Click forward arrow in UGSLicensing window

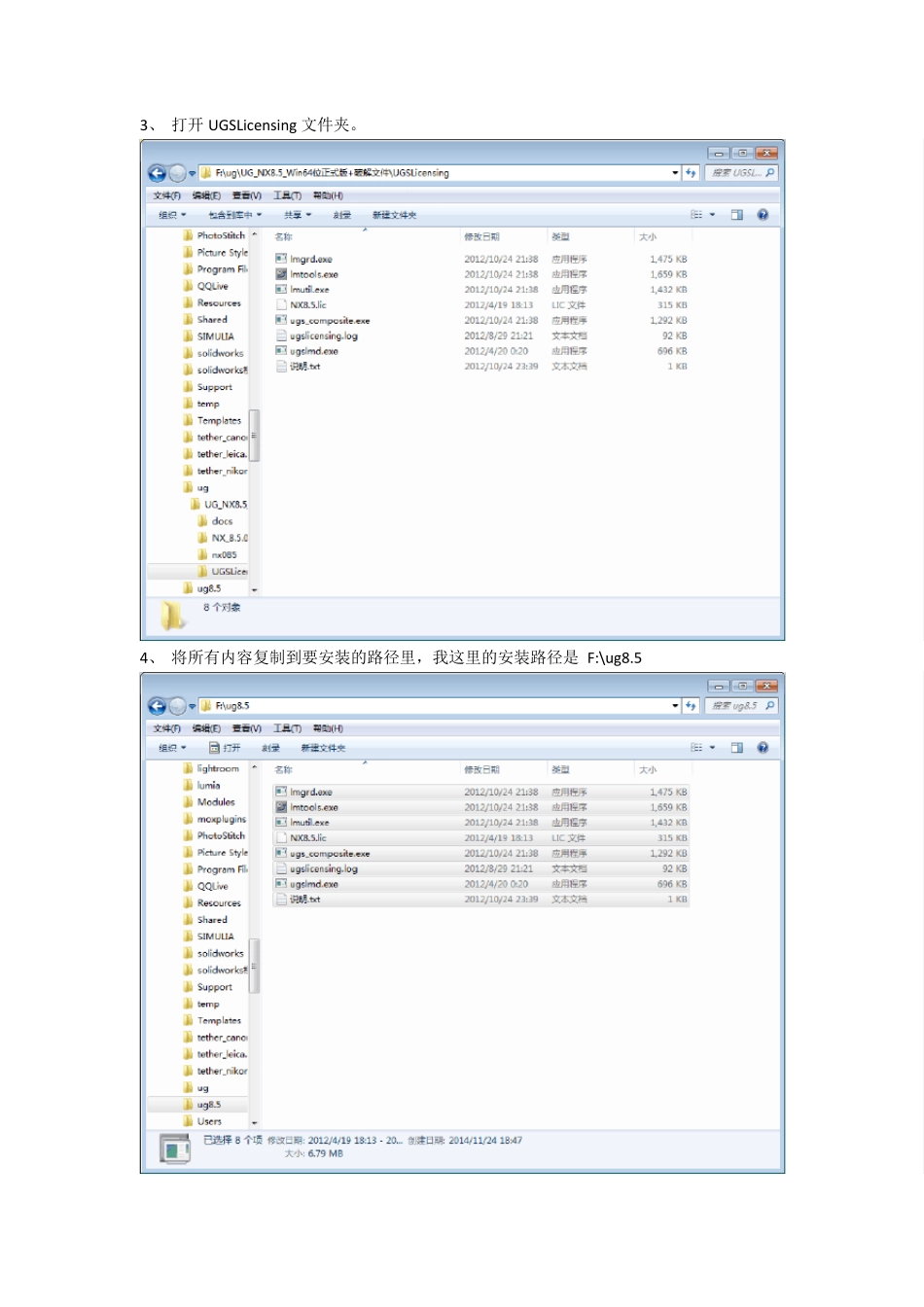pos(177,173)
